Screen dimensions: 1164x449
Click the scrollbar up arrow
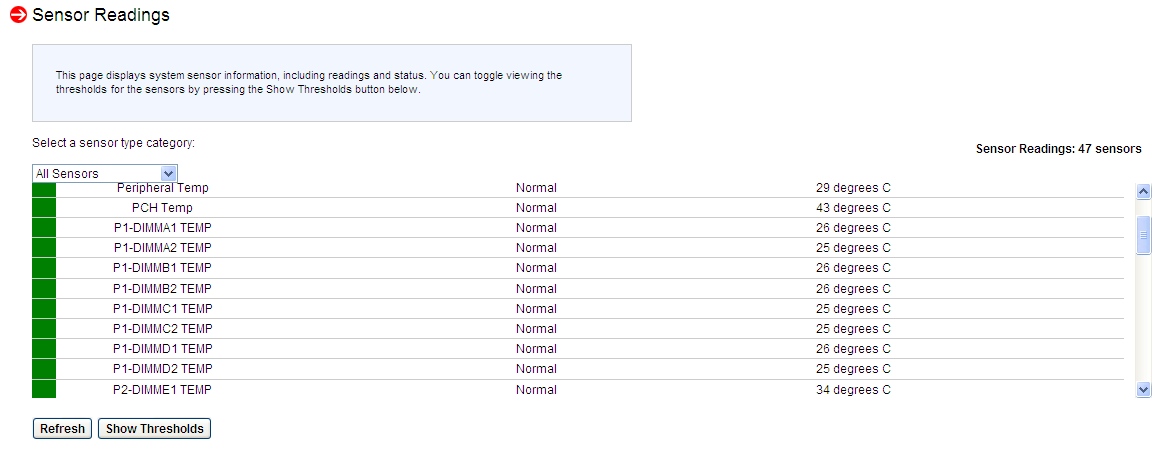[1144, 191]
